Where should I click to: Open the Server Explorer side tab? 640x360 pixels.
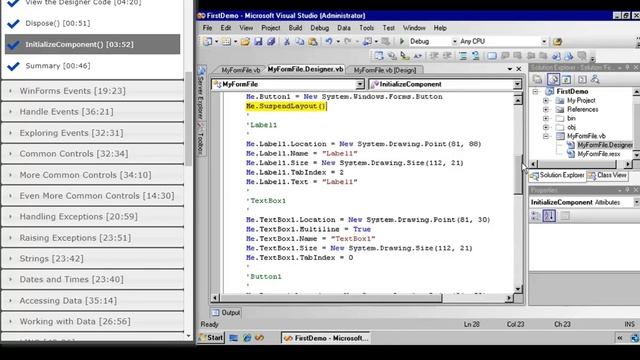(201, 93)
